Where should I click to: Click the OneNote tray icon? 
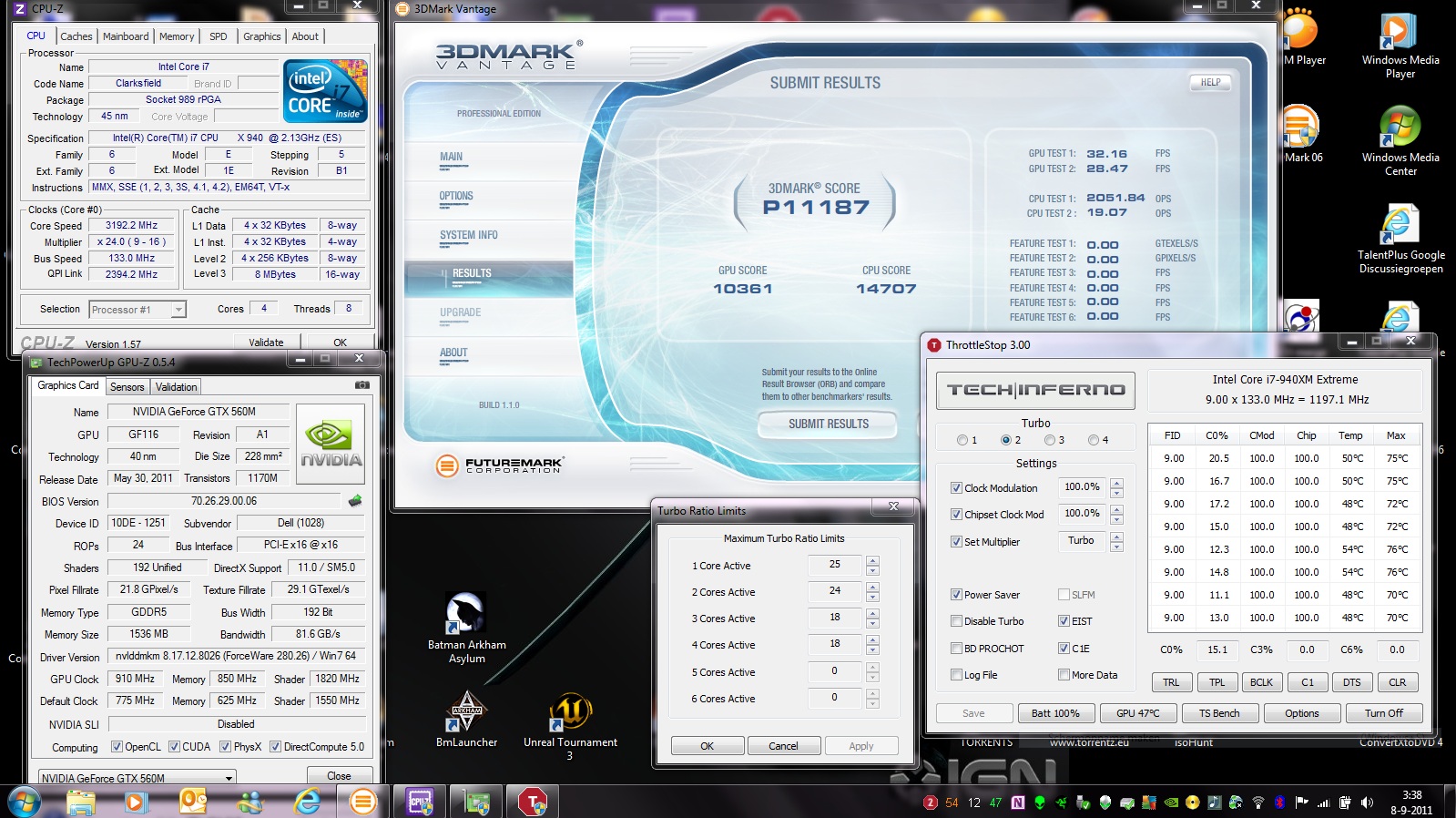point(1018,803)
